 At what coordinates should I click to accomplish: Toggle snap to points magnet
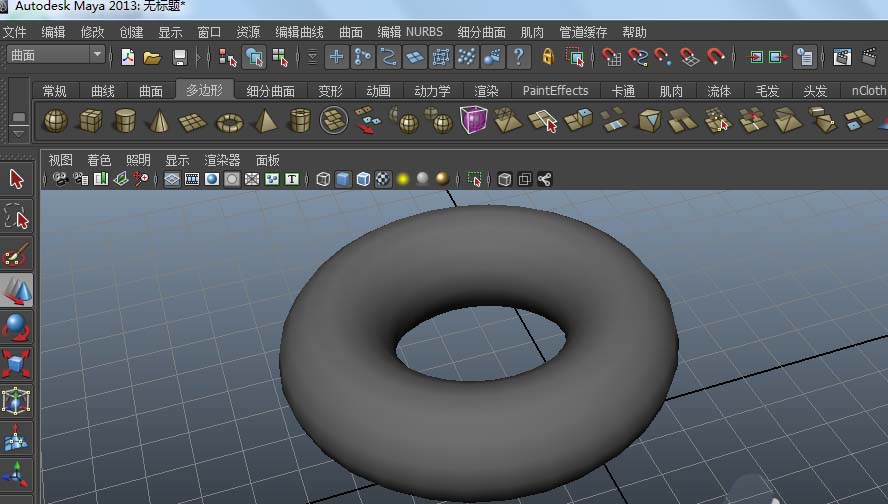coord(663,57)
